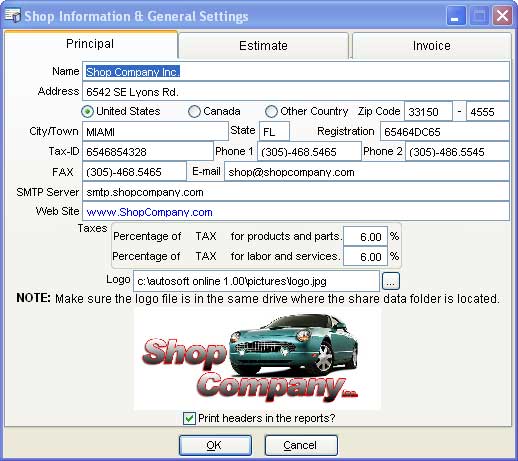Click into the SMTP Server field
Image resolution: width=518 pixels, height=461 pixels.
click(x=296, y=192)
